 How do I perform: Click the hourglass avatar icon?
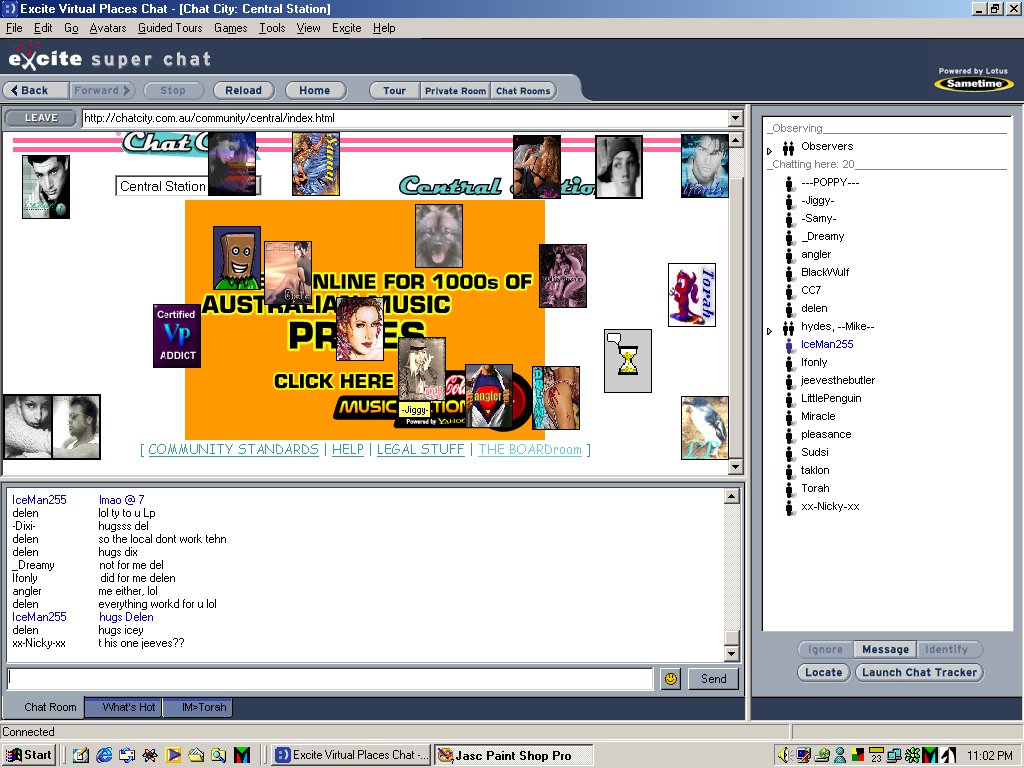coord(627,361)
